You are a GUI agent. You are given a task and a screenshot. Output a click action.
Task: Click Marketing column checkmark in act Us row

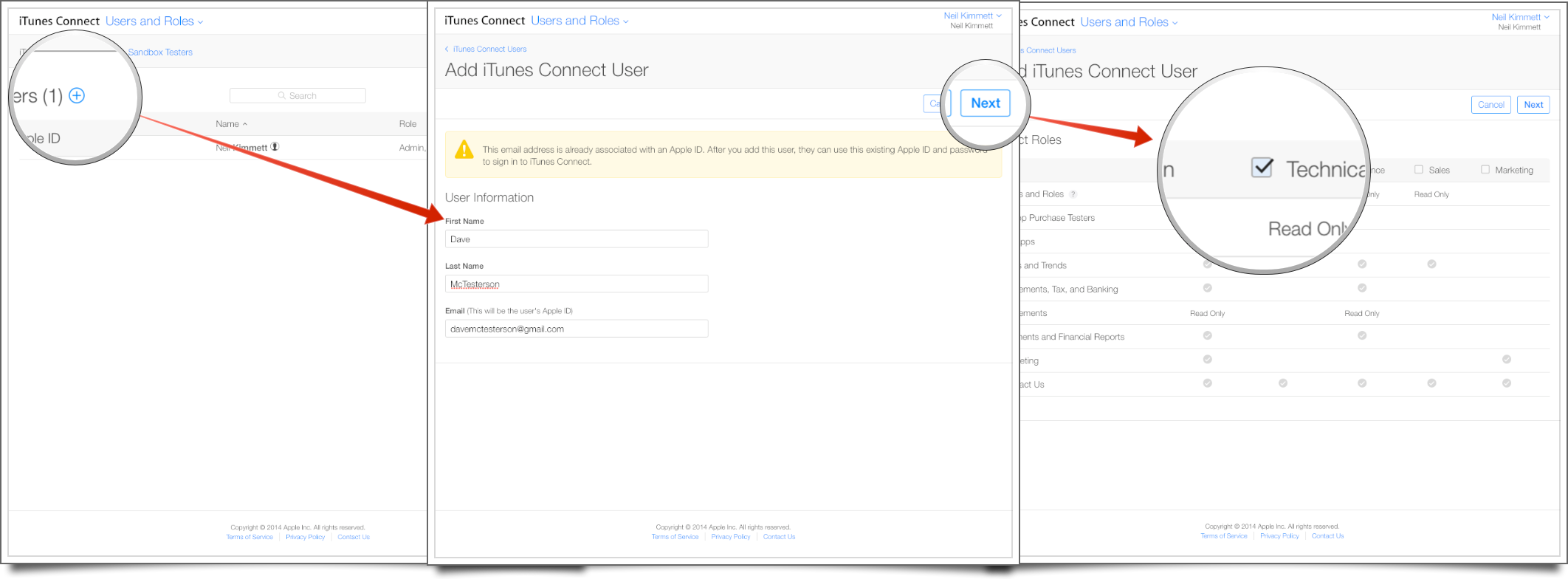1506,383
